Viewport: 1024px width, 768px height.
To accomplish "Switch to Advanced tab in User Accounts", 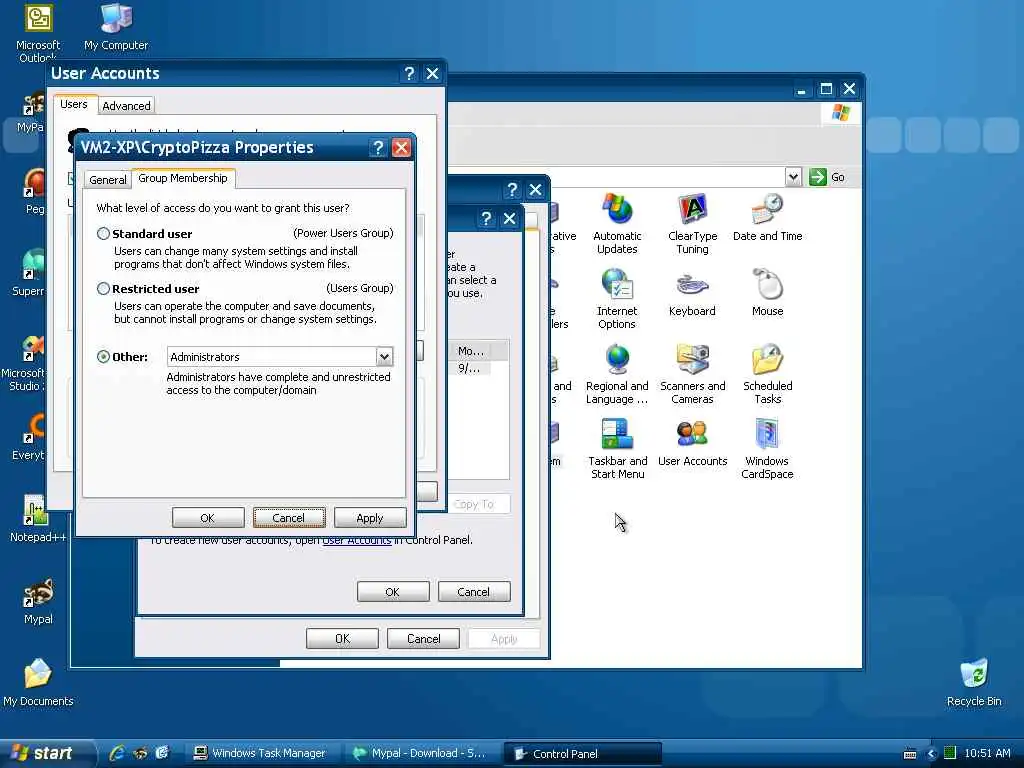I will (126, 106).
